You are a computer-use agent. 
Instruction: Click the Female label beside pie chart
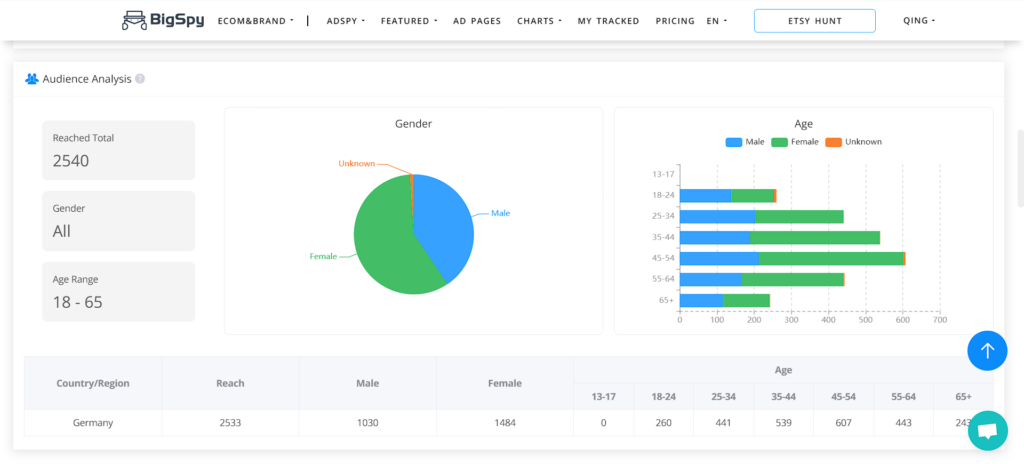[323, 256]
